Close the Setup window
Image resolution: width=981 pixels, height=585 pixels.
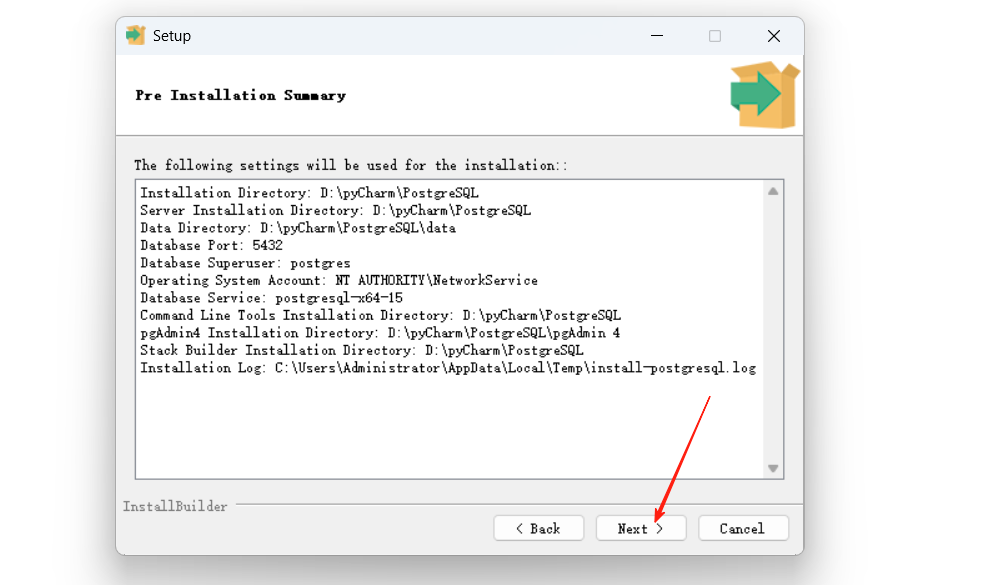774,36
